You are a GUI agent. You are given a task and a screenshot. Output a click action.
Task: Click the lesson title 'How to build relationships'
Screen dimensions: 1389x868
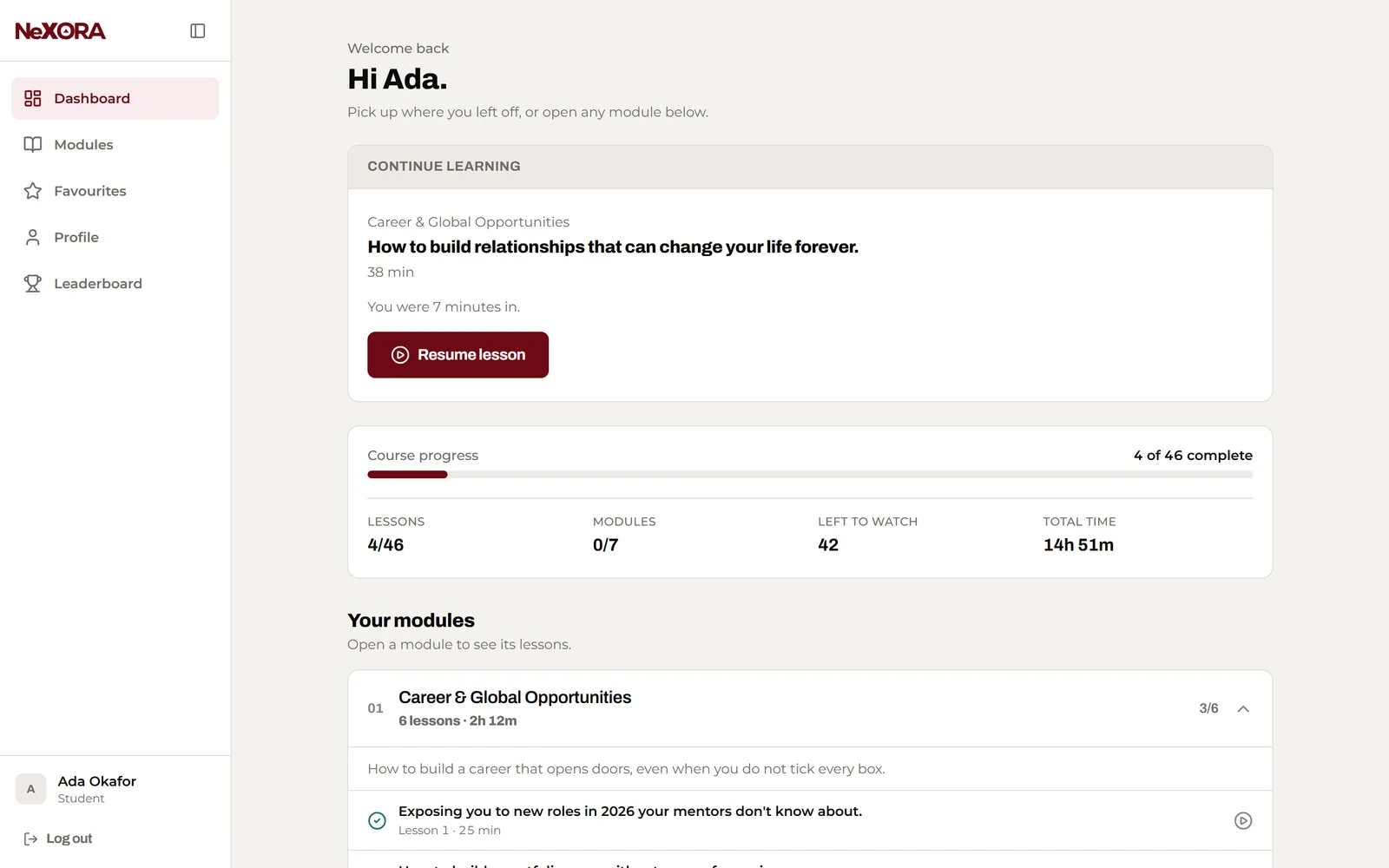pos(612,247)
